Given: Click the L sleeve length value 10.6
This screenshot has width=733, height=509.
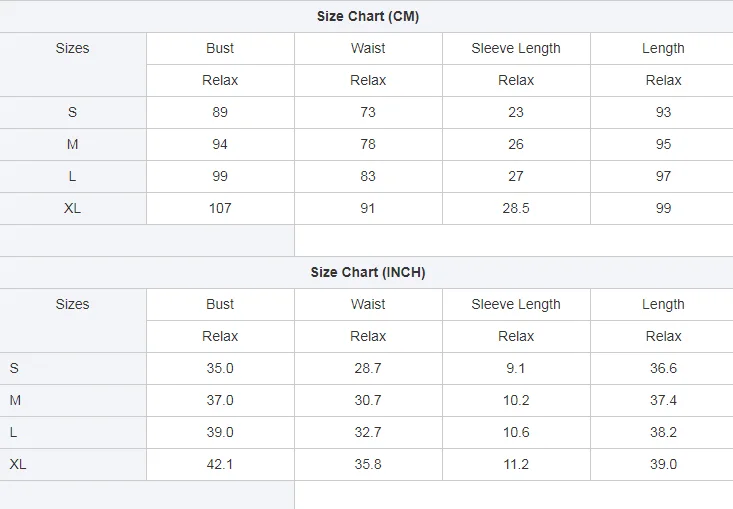Looking at the screenshot, I should pos(516,432).
